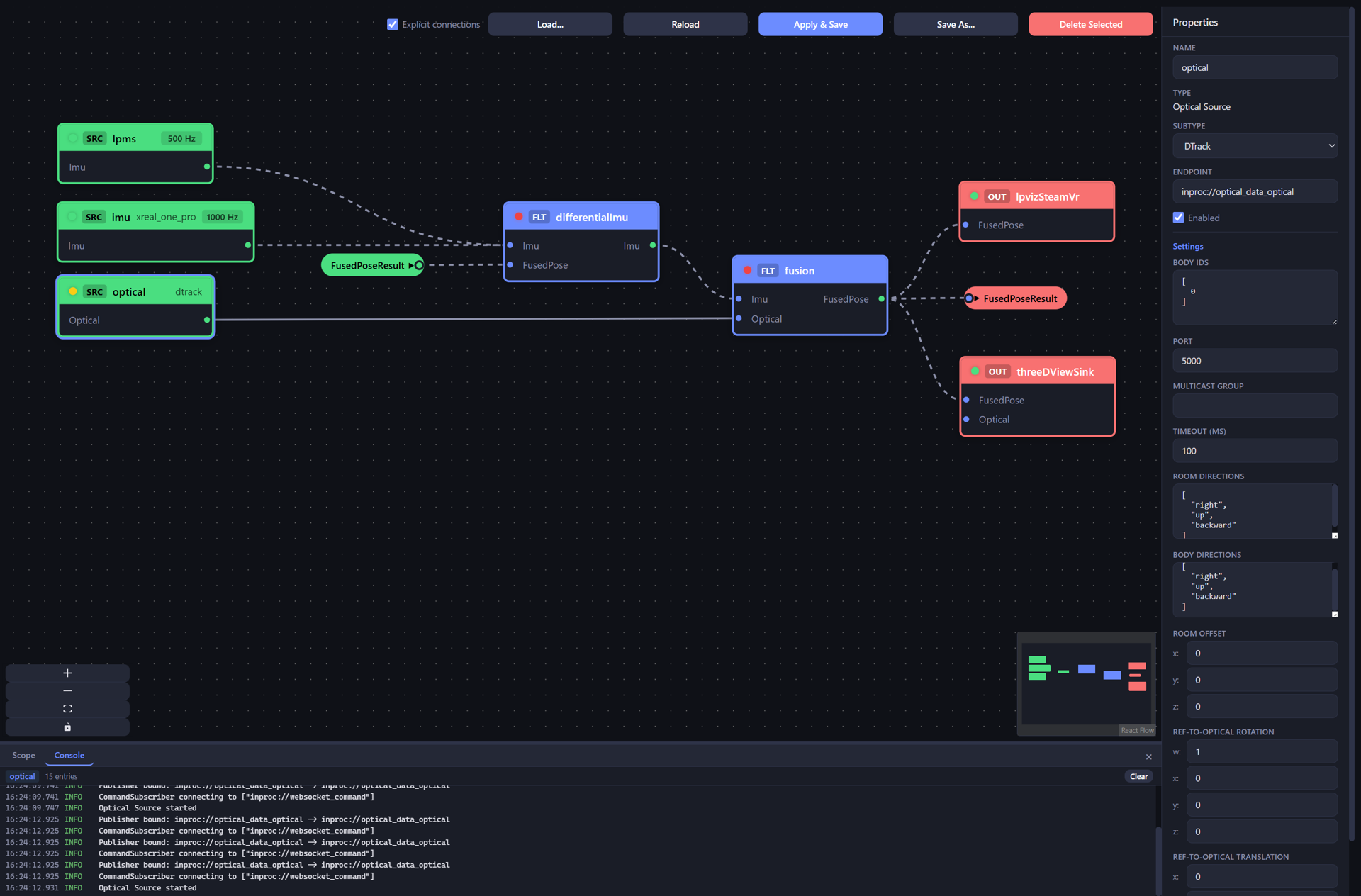This screenshot has width=1361, height=896.
Task: Select the differentialImu filter node header
Action: point(581,217)
